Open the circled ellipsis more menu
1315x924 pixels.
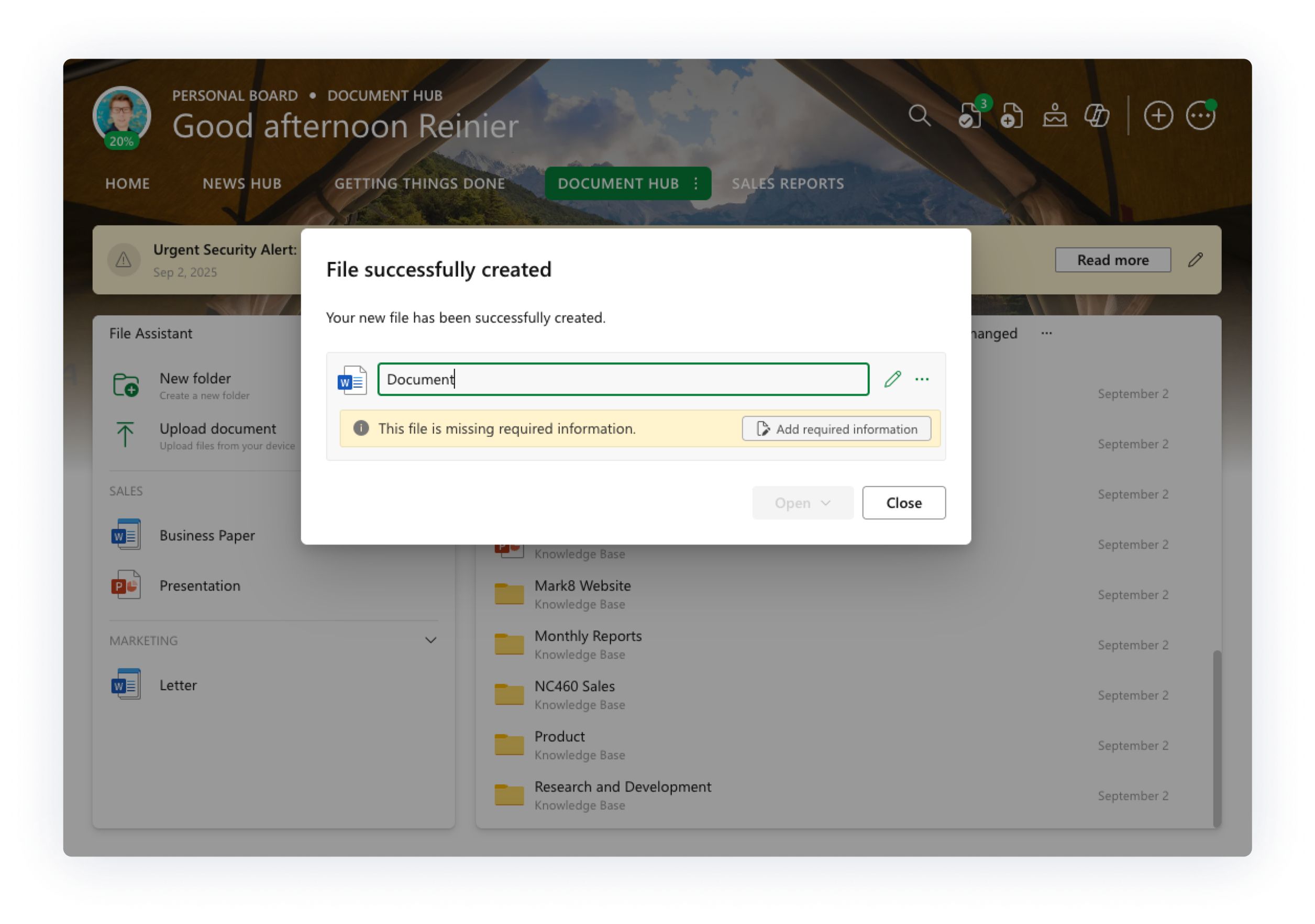click(x=1200, y=116)
